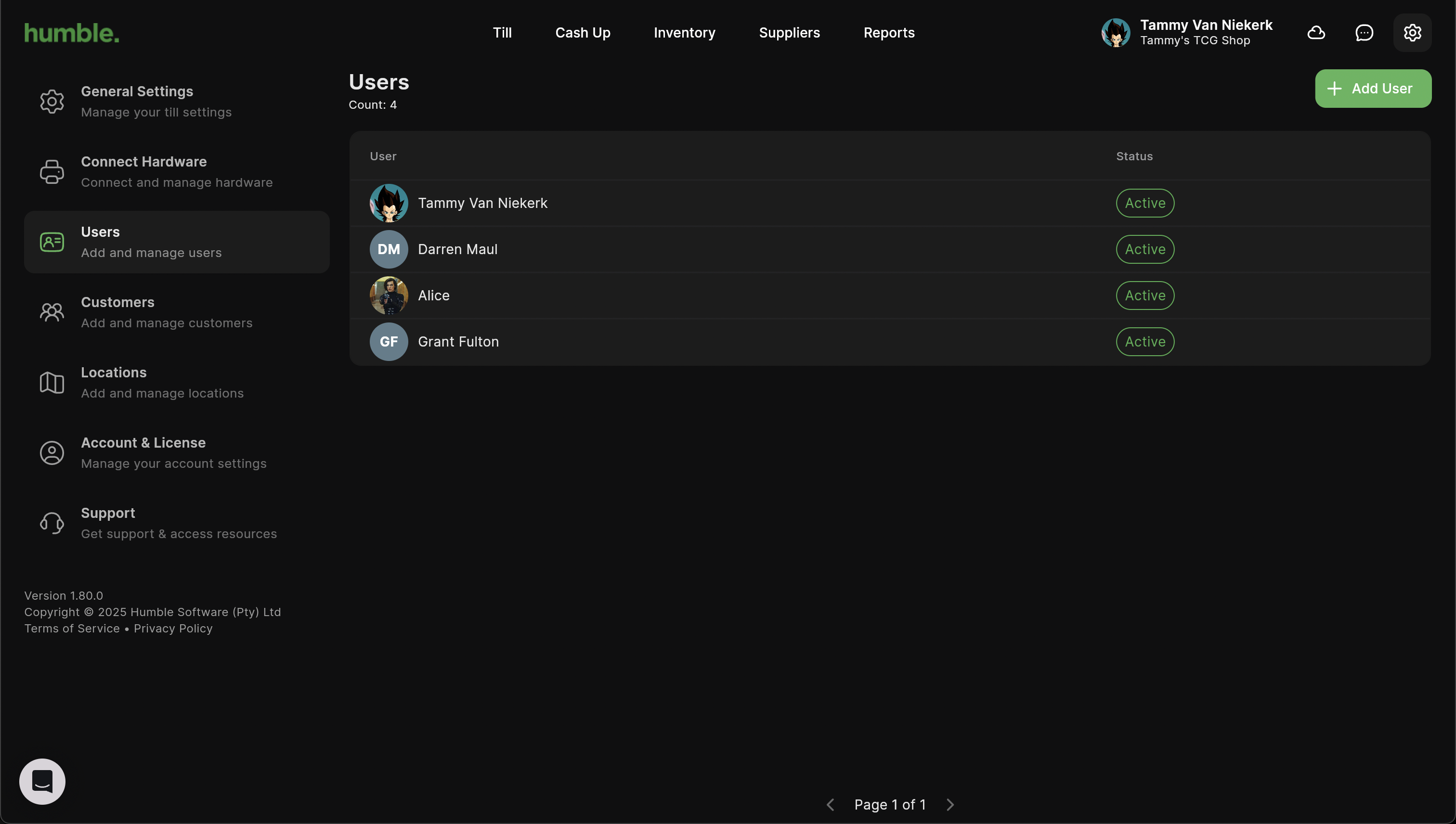
Task: Open the Privacy Policy link
Action: [x=173, y=629]
